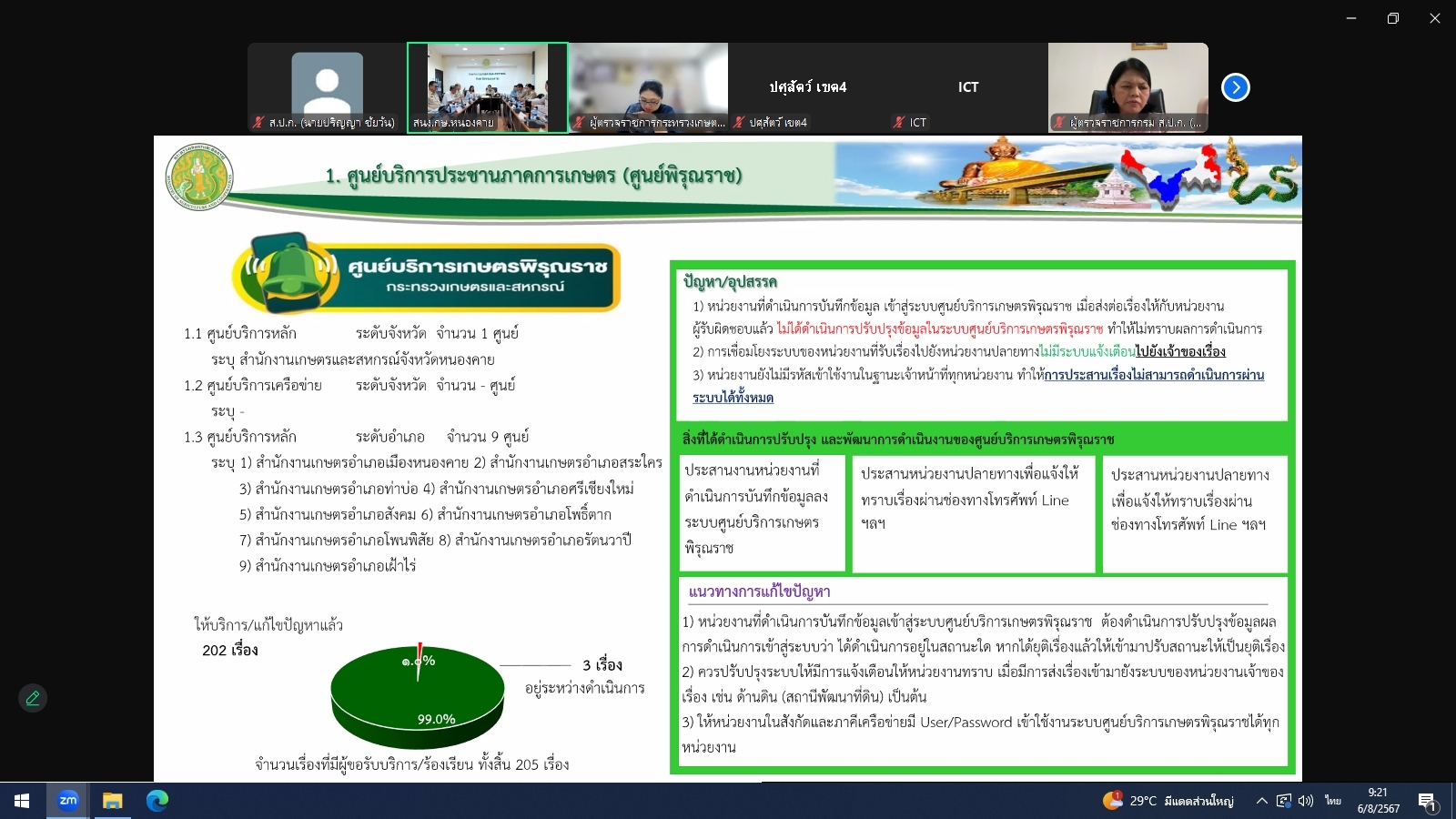This screenshot has width=1456, height=819.
Task: Click line 1.2 ศูนย์บริการเครือข่าย
Action: 349,385
